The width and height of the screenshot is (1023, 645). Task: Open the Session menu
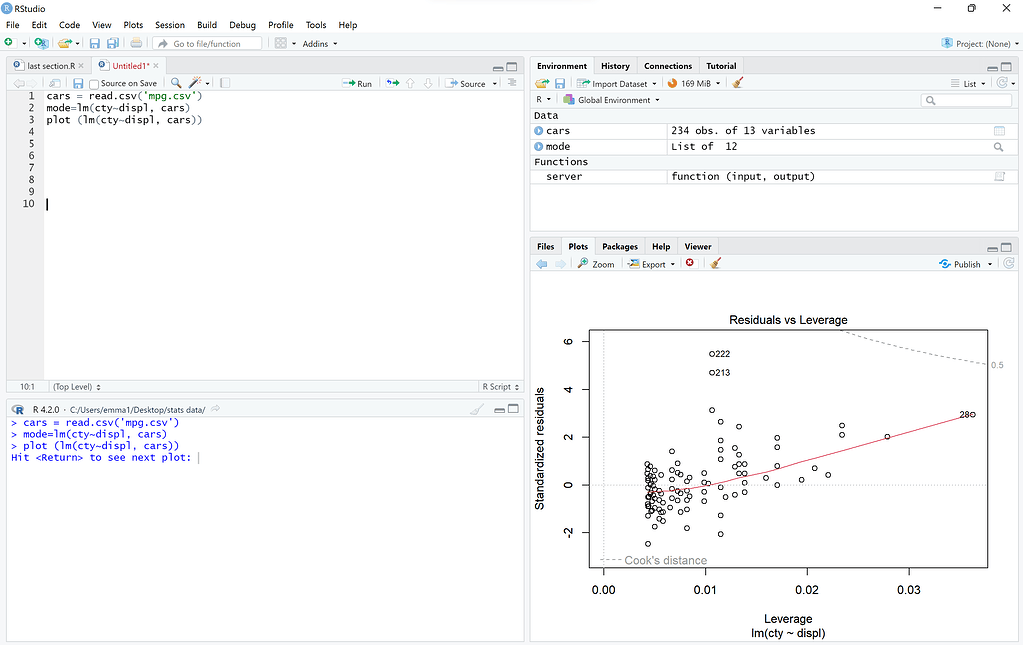(170, 25)
